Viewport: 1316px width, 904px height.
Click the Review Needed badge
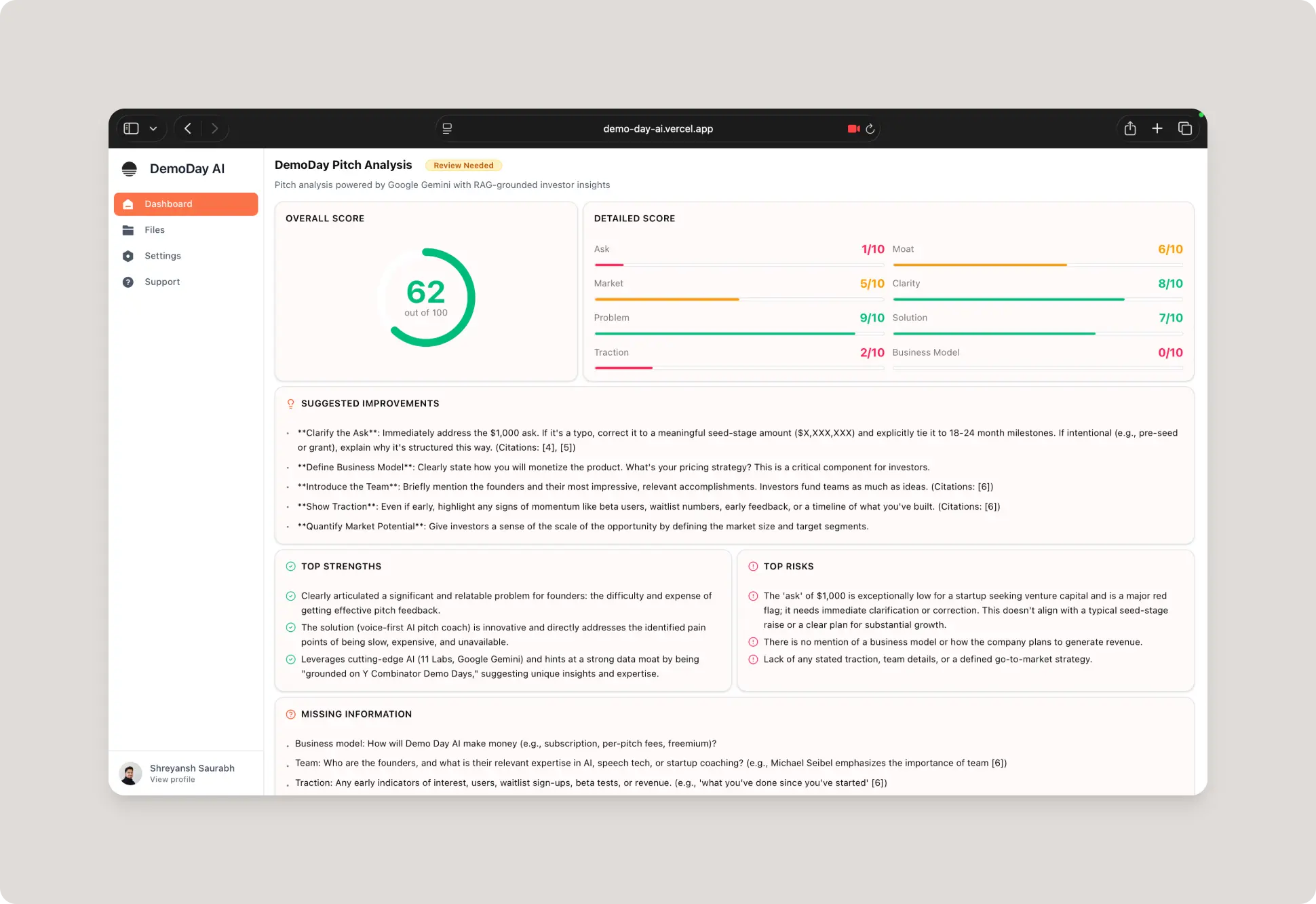463,166
